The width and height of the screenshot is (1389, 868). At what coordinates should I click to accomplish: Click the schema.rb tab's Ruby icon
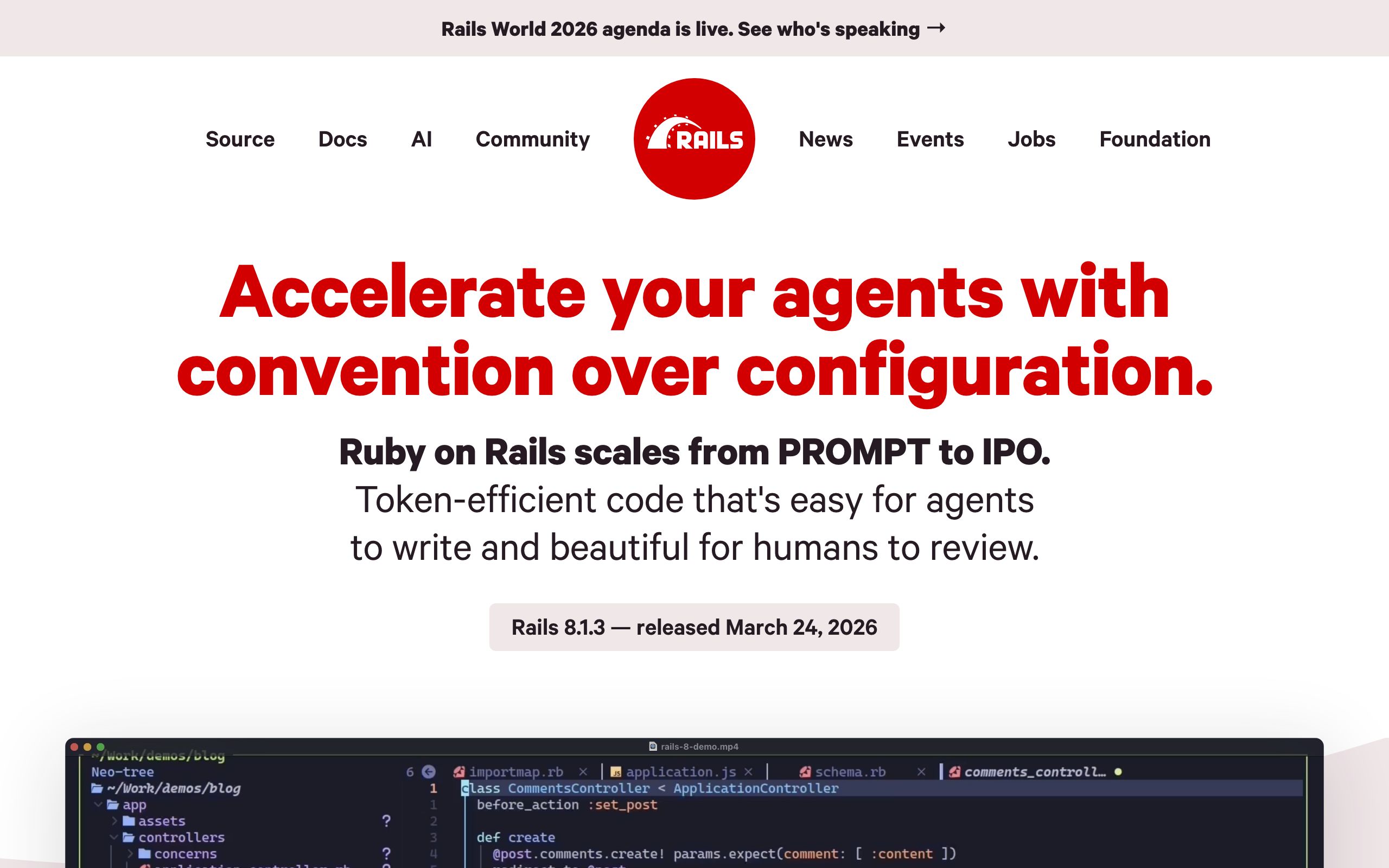pyautogui.click(x=805, y=771)
